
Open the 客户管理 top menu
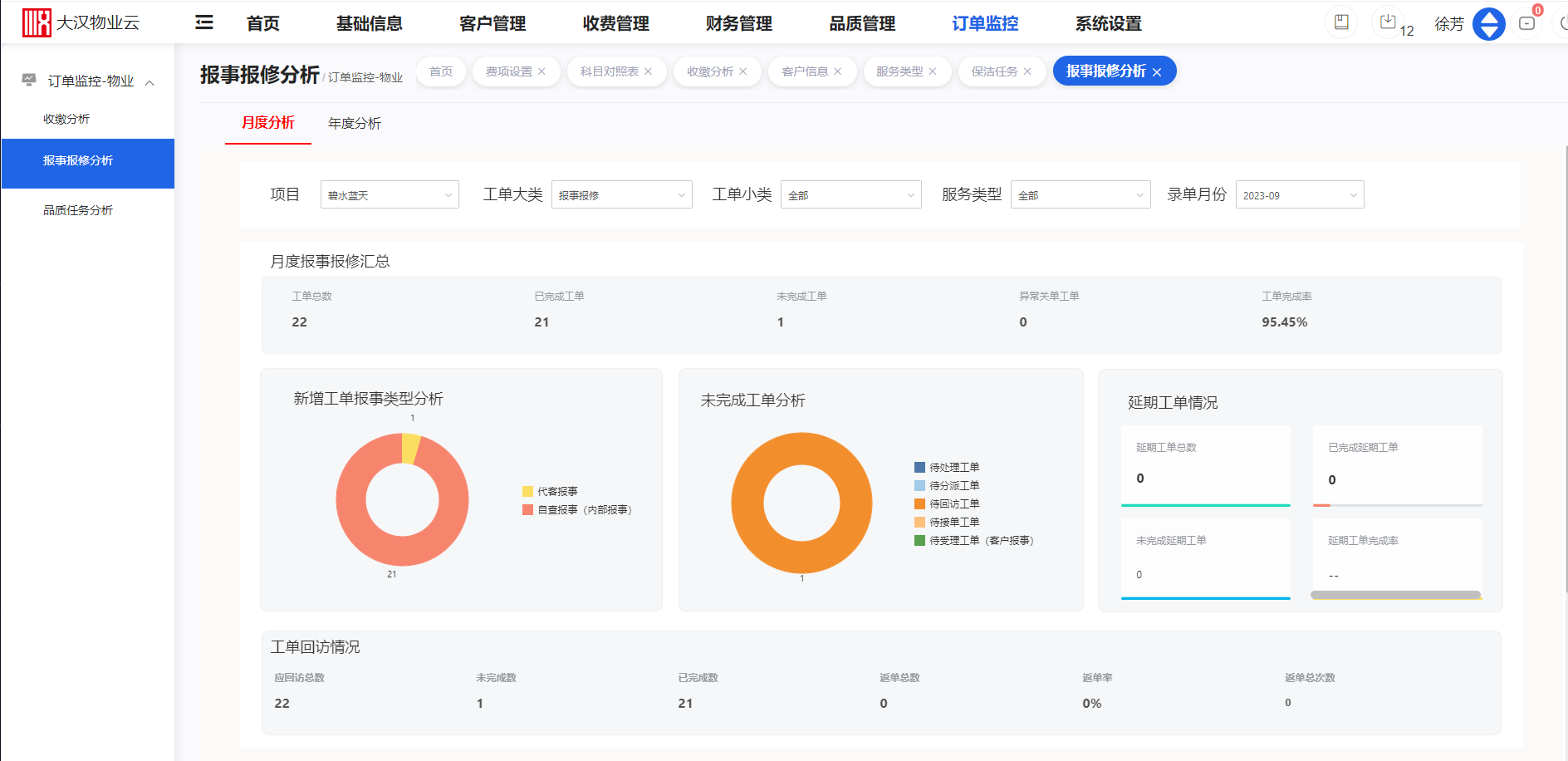pos(492,23)
